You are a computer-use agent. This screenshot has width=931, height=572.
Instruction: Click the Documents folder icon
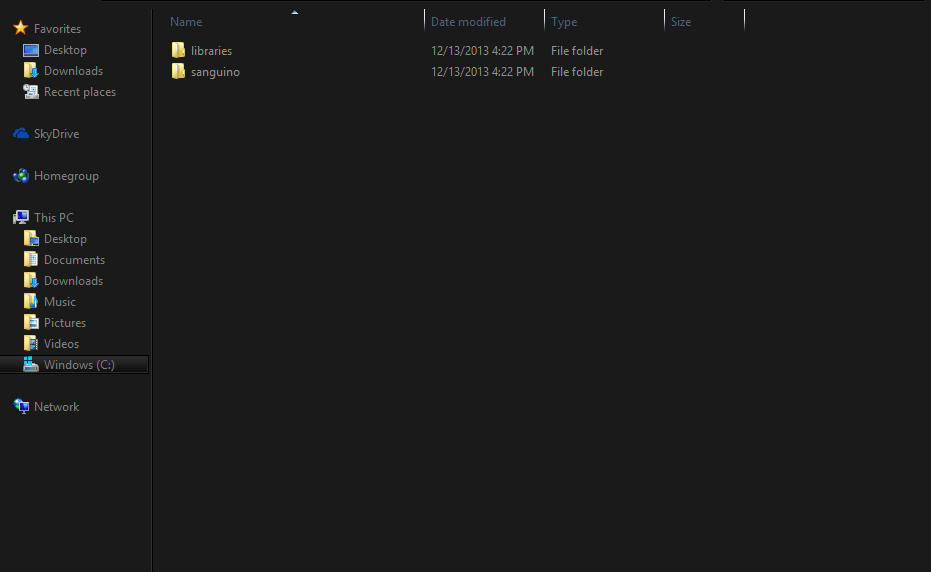click(x=31, y=260)
